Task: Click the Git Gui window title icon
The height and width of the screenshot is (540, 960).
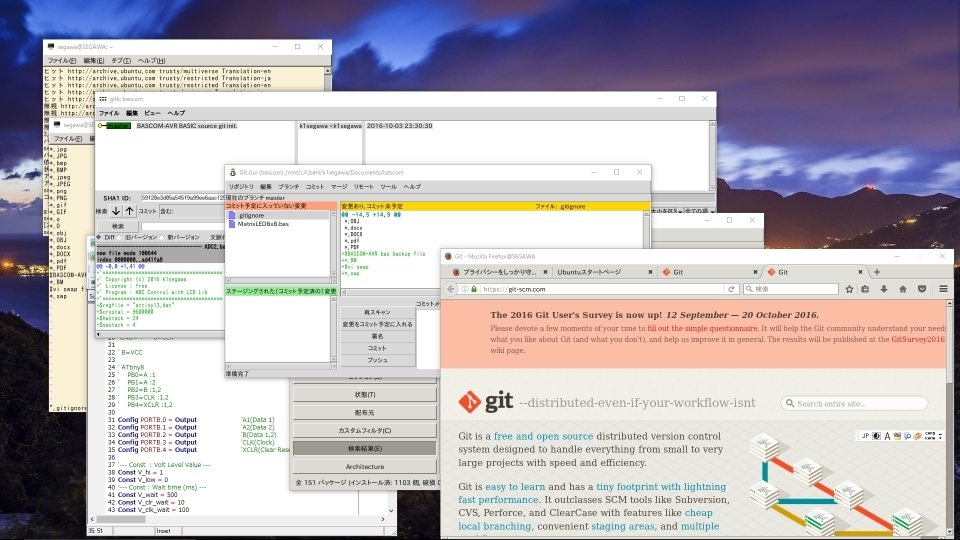Action: tap(233, 173)
